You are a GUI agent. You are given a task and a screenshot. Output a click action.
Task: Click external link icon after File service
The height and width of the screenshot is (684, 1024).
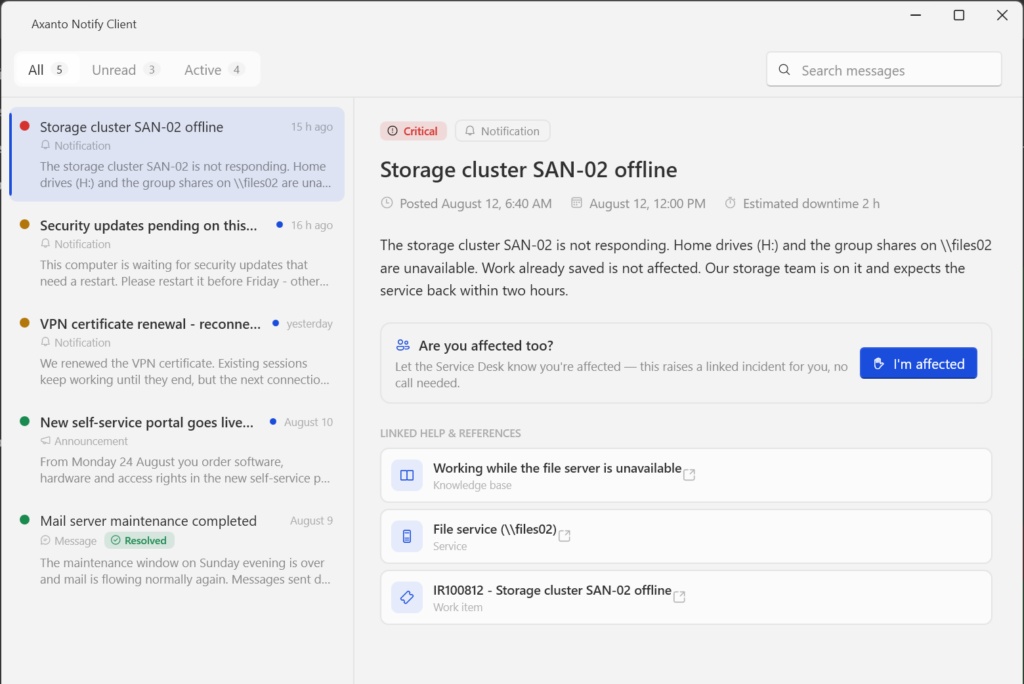pyautogui.click(x=564, y=536)
